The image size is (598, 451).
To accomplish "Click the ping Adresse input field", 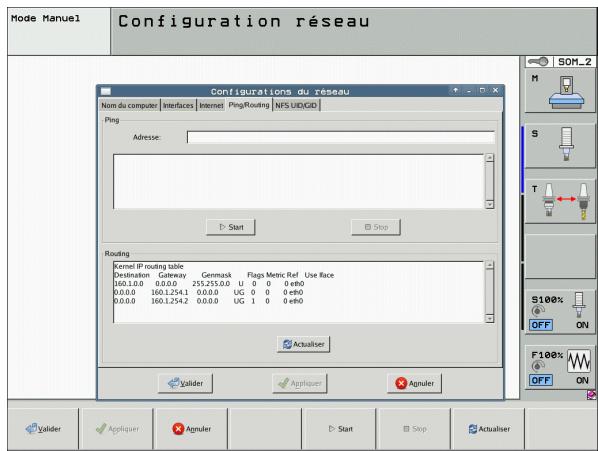I will pyautogui.click(x=341, y=137).
